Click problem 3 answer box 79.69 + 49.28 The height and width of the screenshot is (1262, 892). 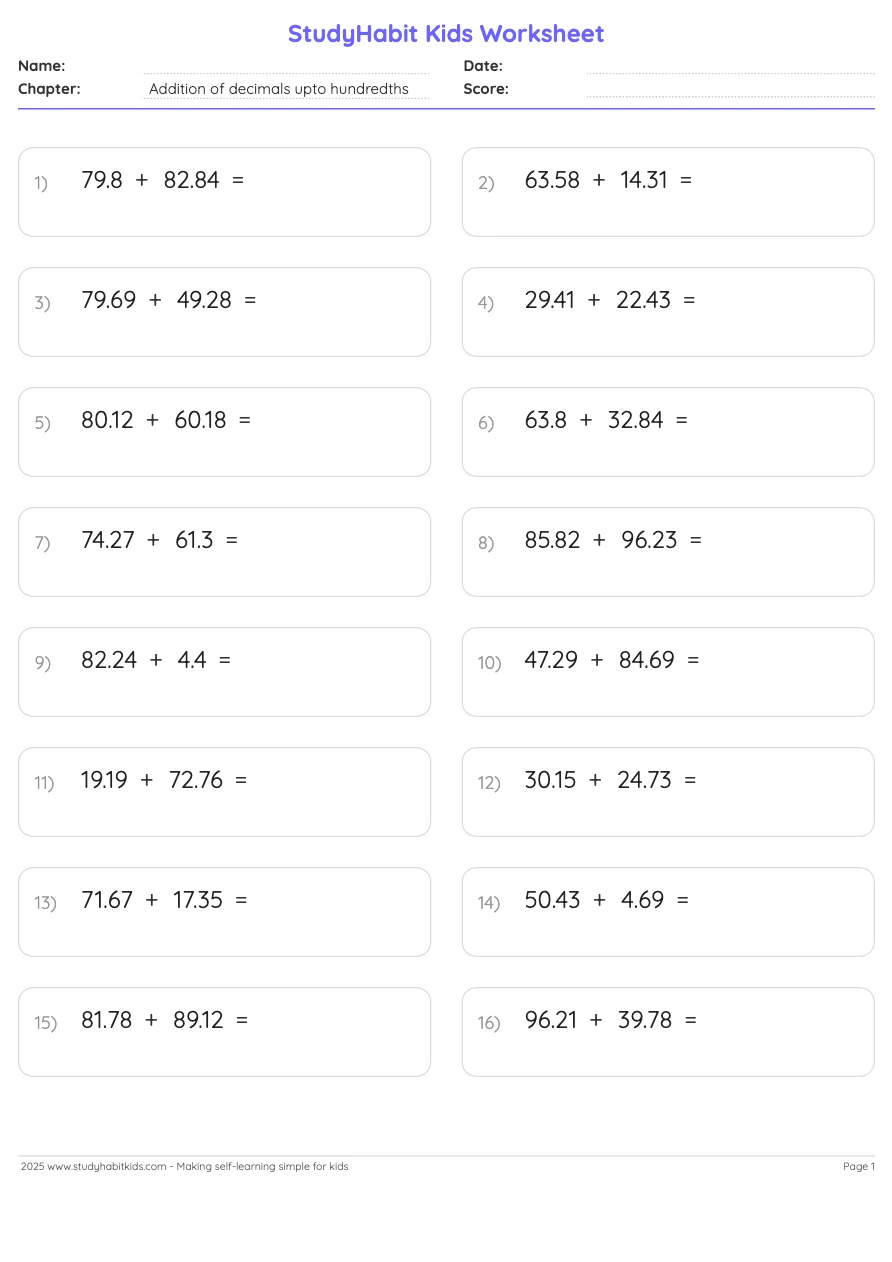click(x=224, y=312)
